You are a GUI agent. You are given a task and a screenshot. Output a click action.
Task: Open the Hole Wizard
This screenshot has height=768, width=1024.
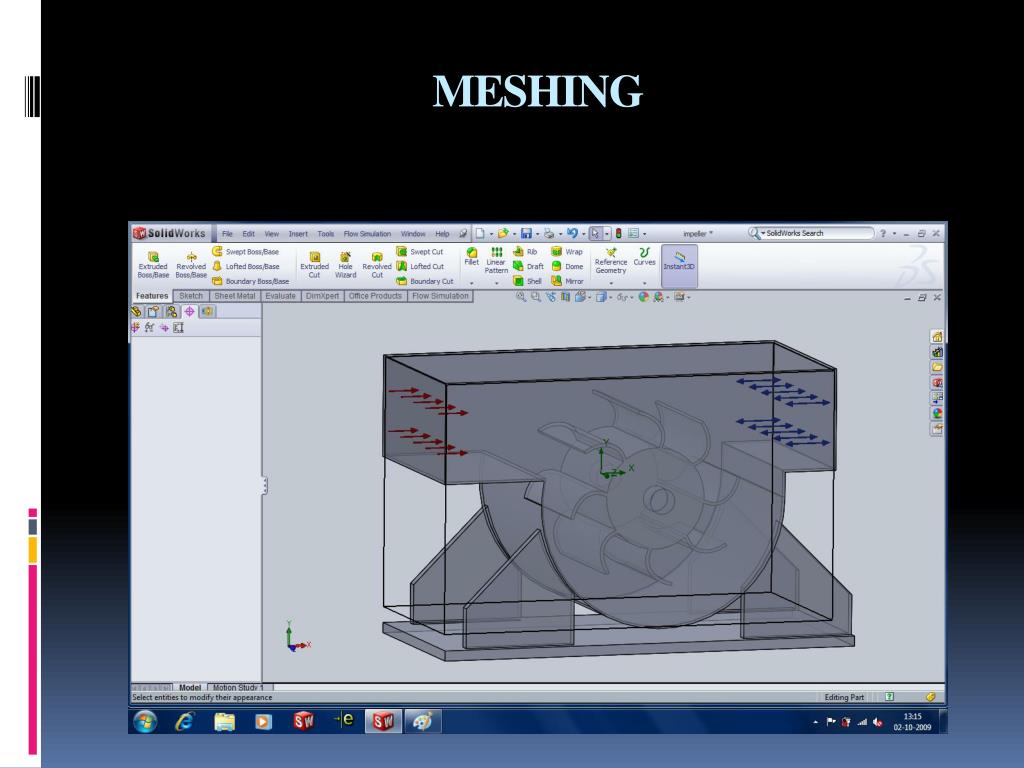coord(345,265)
